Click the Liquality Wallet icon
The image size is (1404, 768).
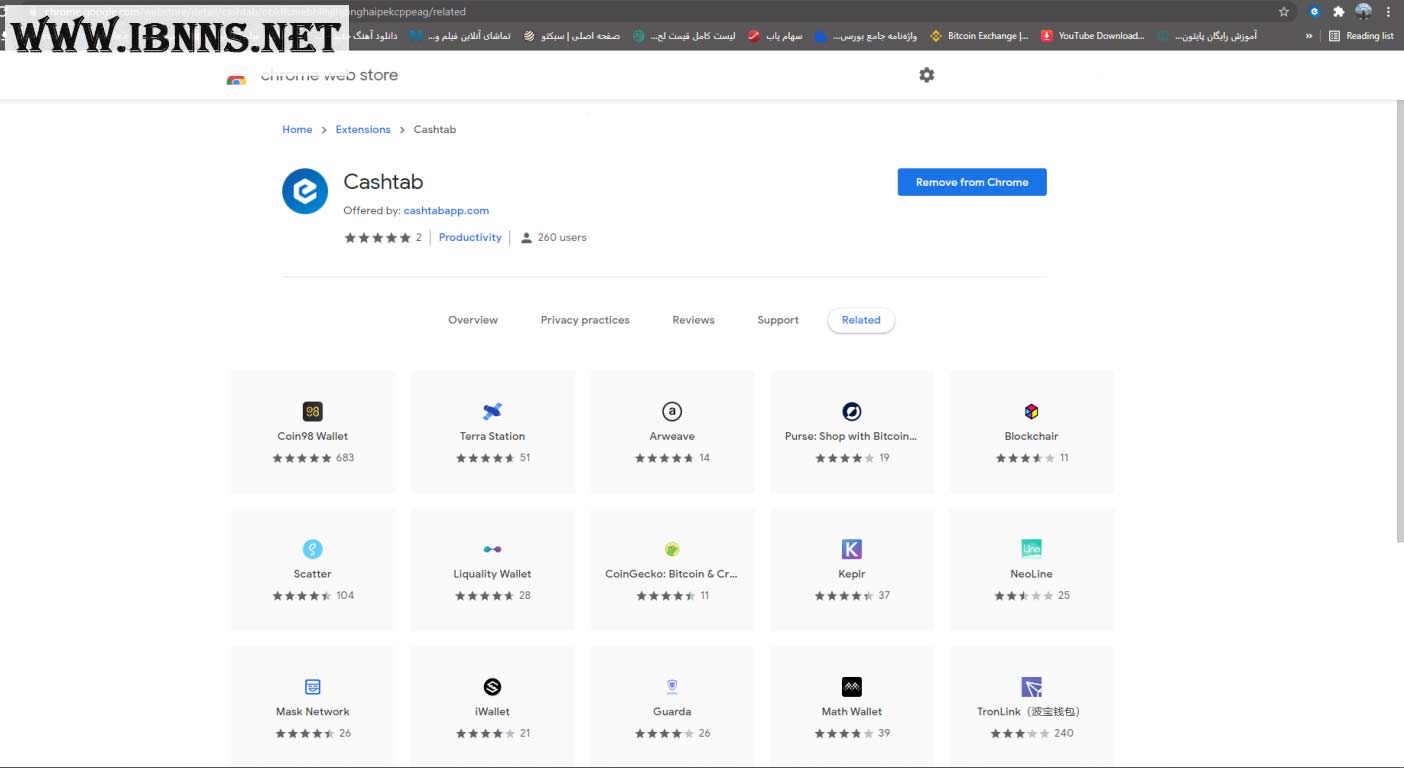[492, 549]
